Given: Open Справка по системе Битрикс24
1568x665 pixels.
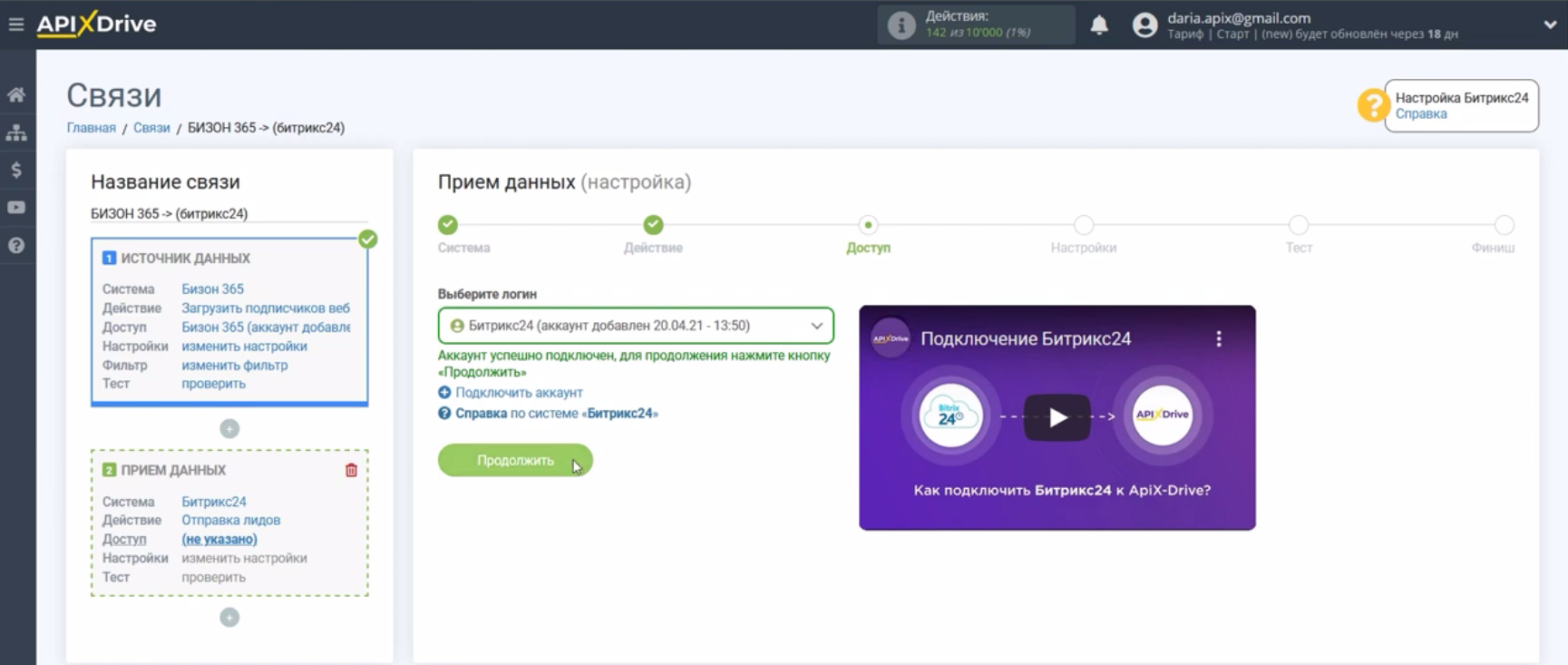Looking at the screenshot, I should click(x=556, y=414).
